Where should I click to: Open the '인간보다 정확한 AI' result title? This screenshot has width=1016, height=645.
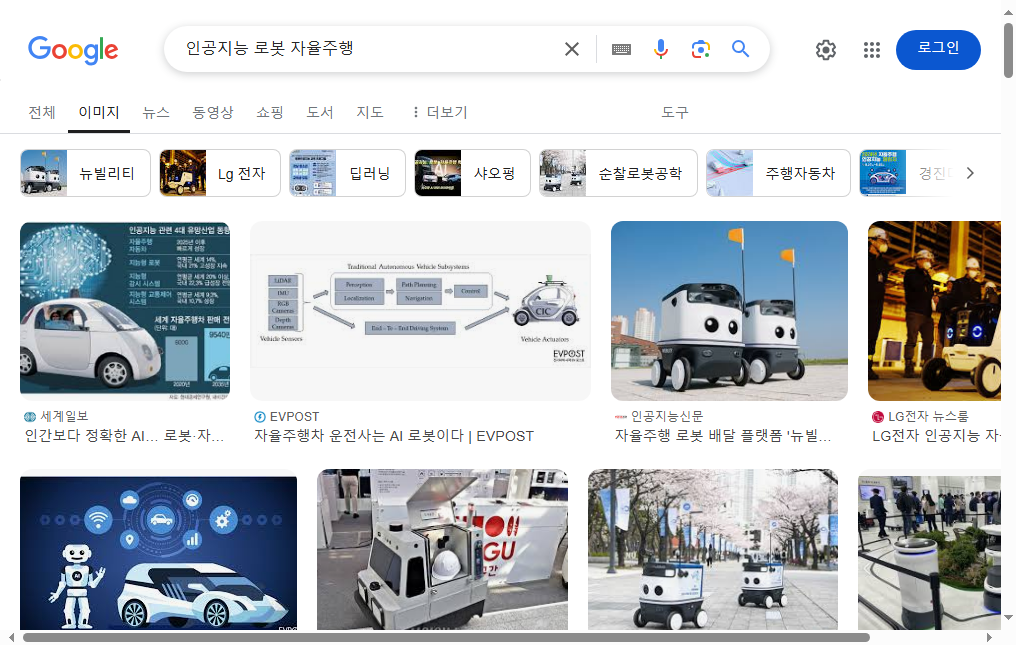[x=124, y=436]
